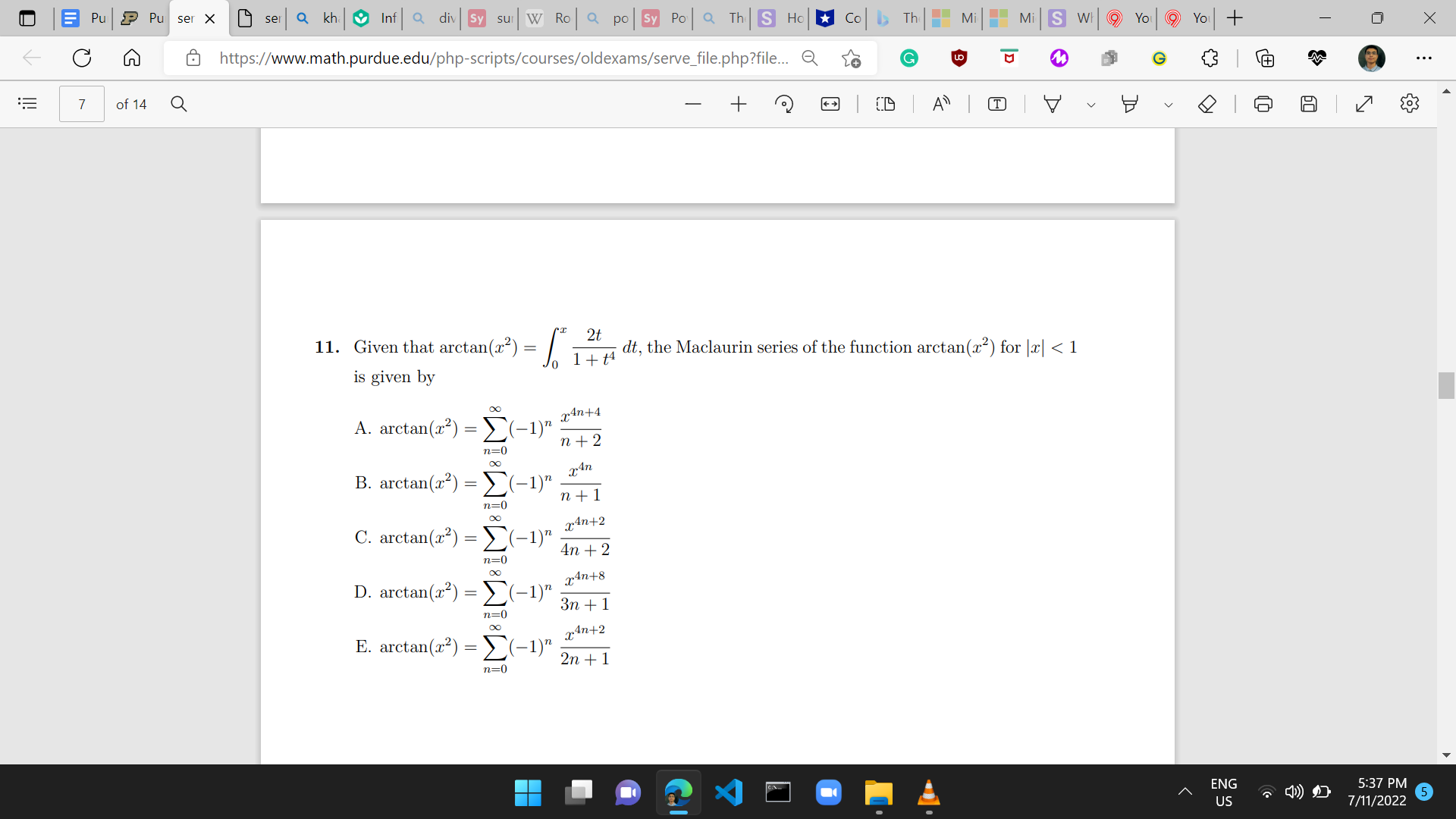
Task: Open browser more options menu
Action: pyautogui.click(x=1425, y=58)
